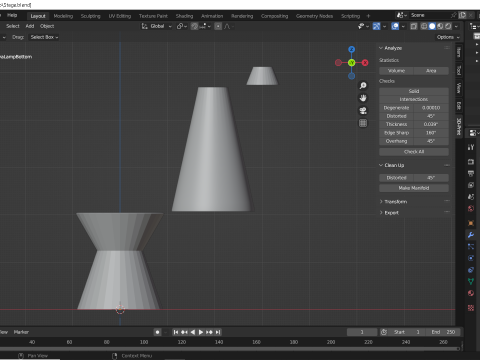Screen dimensions: 480x360
Task: Open the World properties tab icon
Action: 471,209
